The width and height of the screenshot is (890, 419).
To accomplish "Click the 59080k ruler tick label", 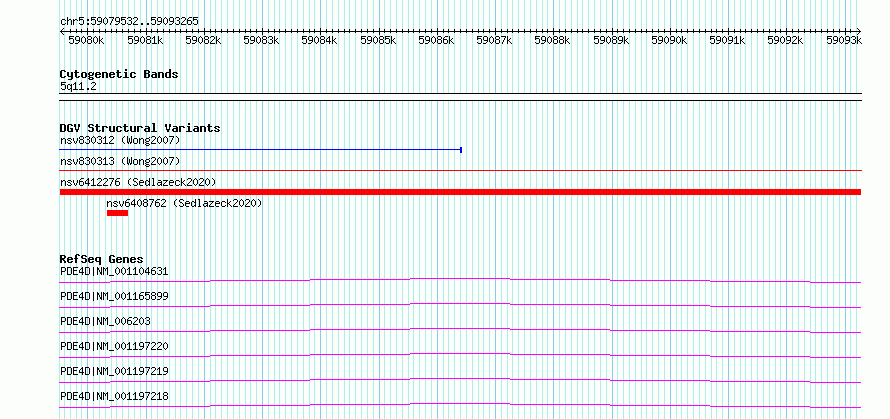I will (86, 40).
